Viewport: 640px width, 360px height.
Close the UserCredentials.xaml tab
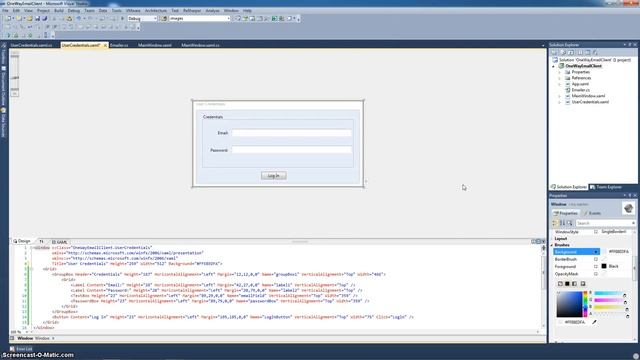tap(105, 45)
